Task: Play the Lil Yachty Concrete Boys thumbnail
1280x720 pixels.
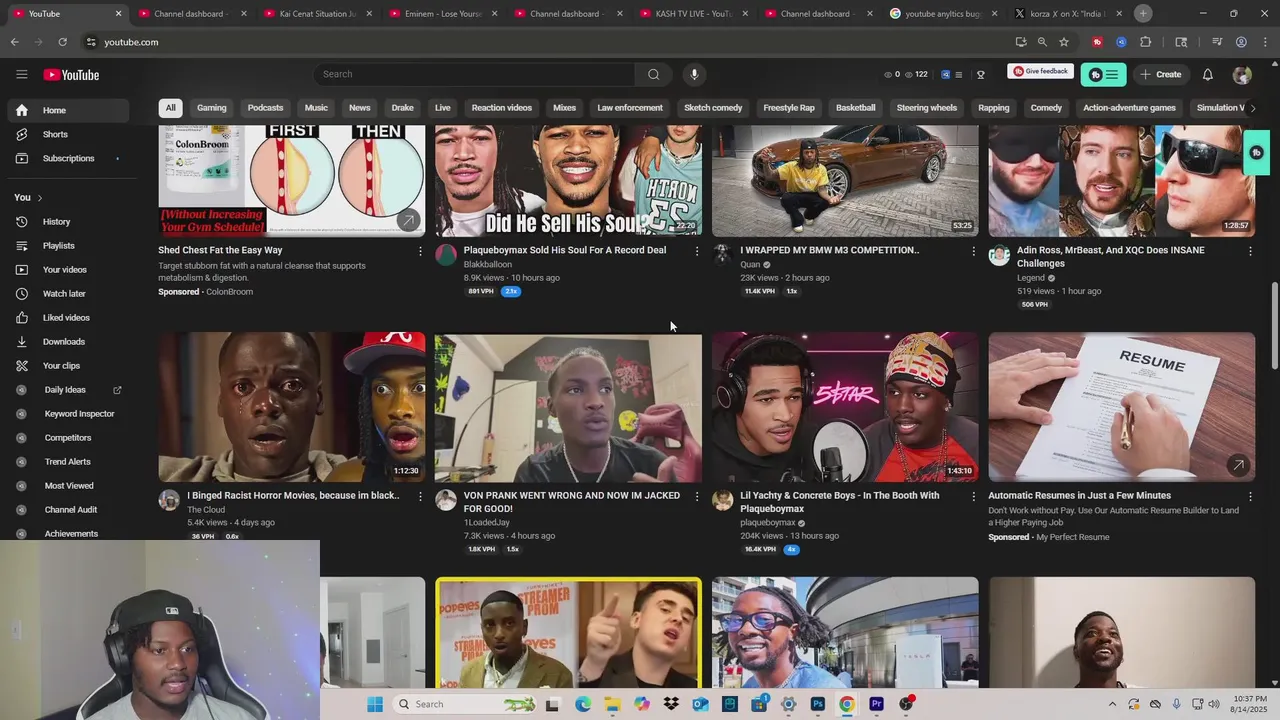Action: (845, 407)
